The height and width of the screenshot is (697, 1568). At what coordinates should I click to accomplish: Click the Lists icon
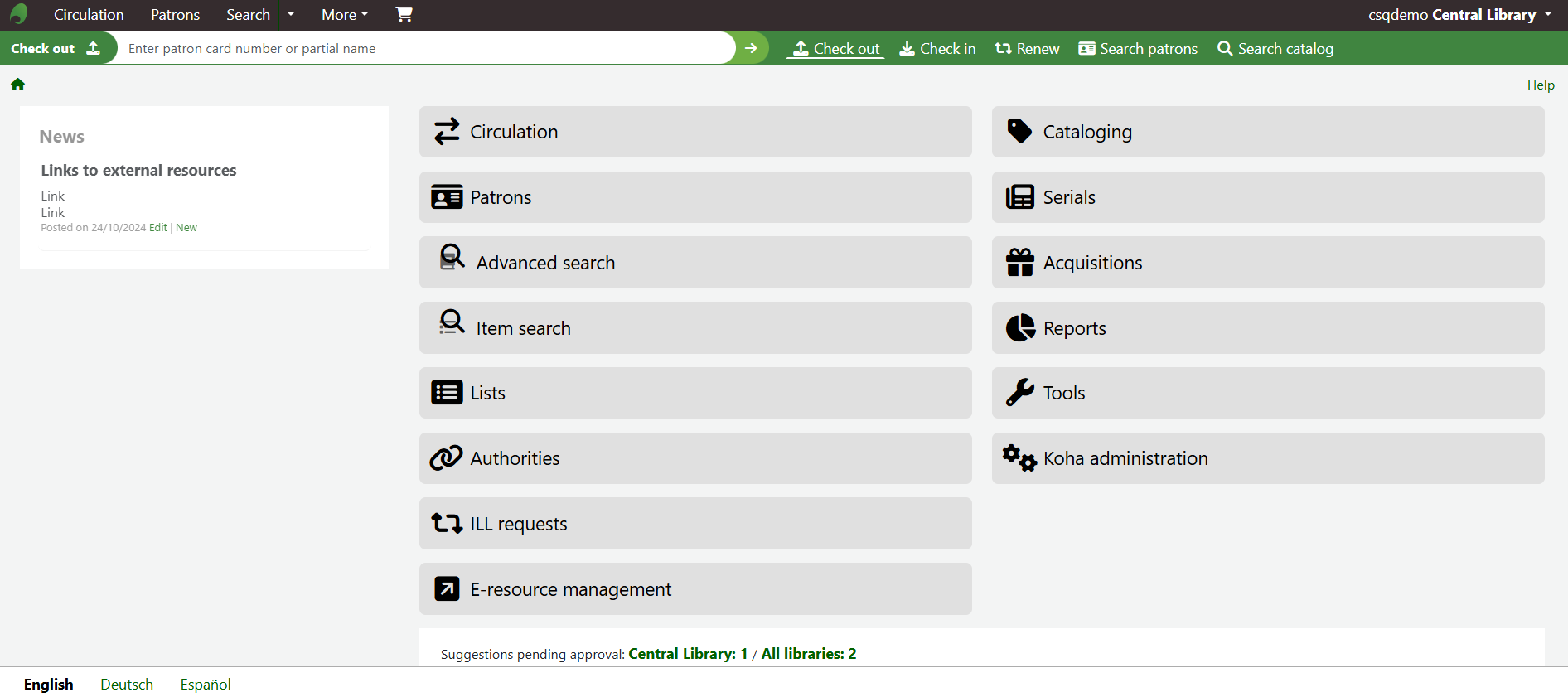447,393
